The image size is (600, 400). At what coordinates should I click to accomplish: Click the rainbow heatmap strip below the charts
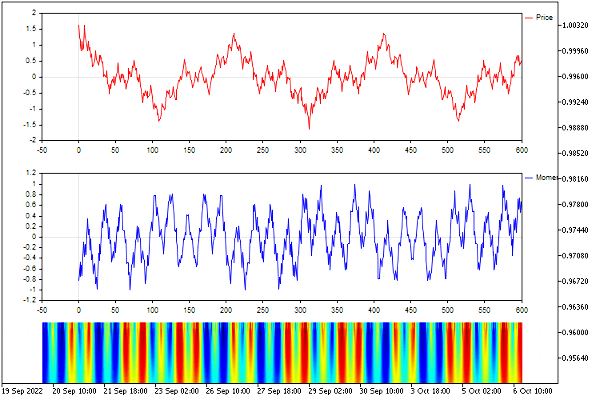click(x=282, y=352)
